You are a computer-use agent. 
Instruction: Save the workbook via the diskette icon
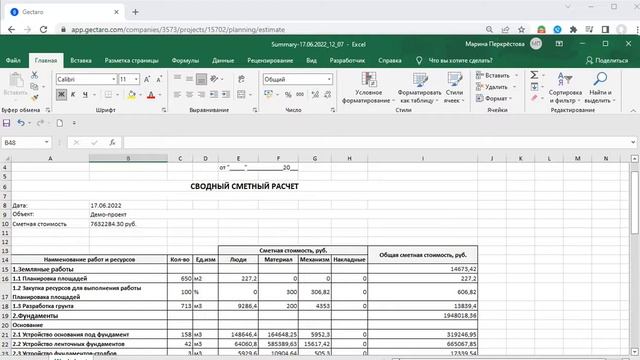7,123
